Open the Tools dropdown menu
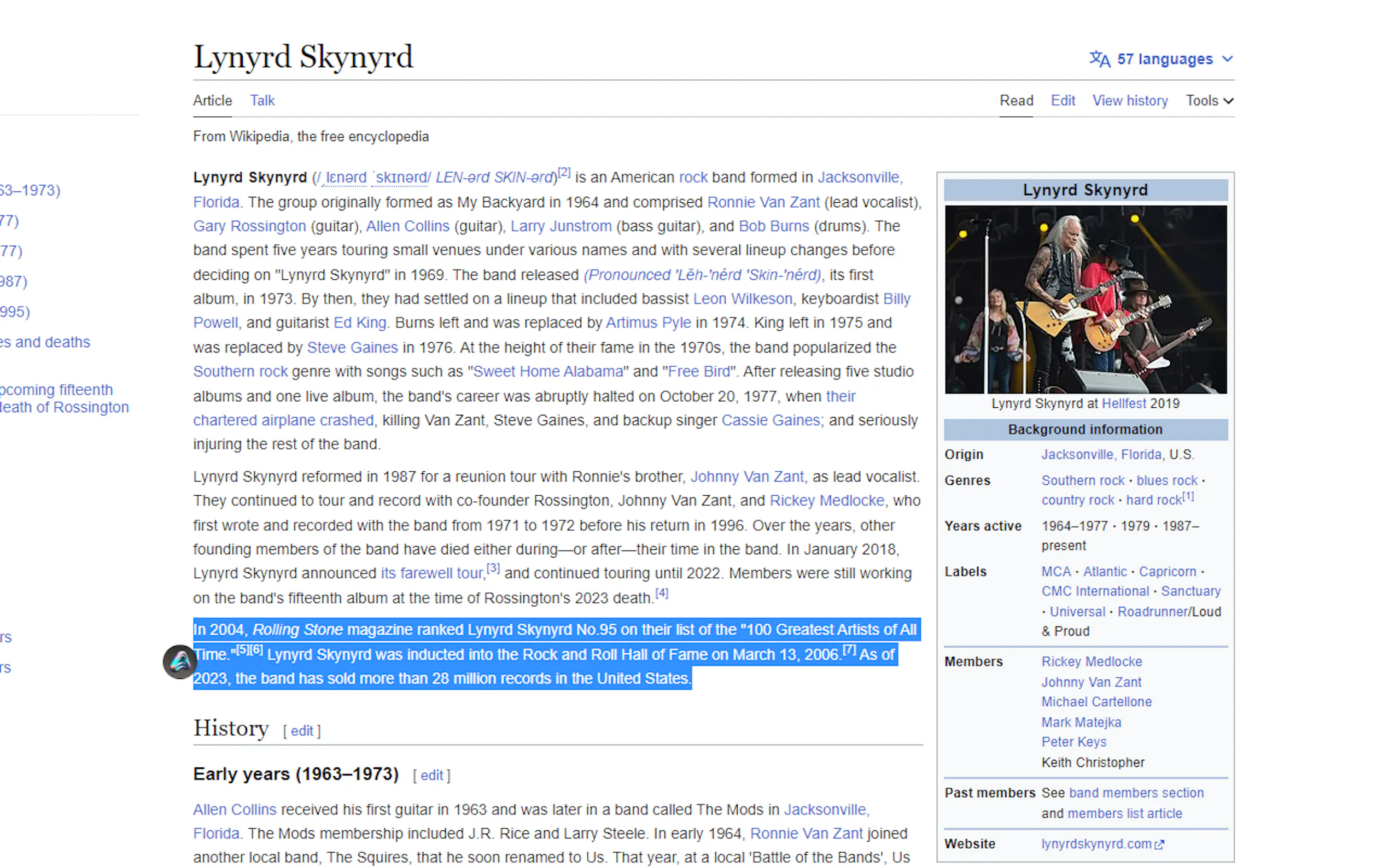 (x=1209, y=101)
